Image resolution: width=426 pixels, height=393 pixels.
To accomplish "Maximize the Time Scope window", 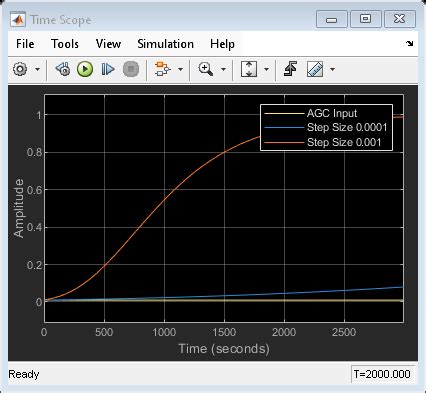I will point(365,19).
